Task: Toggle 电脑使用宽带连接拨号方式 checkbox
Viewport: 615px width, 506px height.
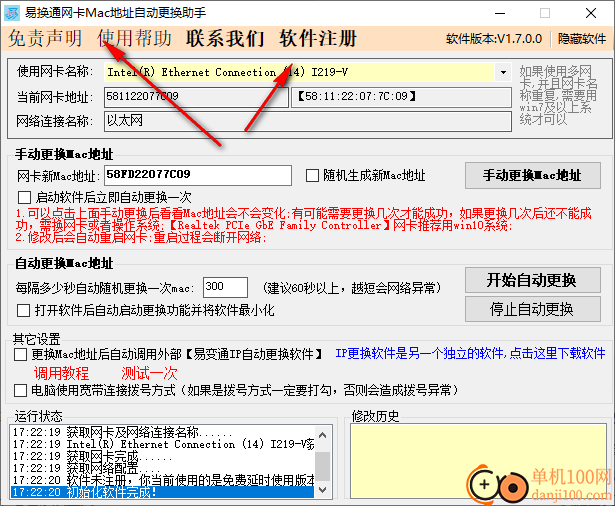Action: 20,391
